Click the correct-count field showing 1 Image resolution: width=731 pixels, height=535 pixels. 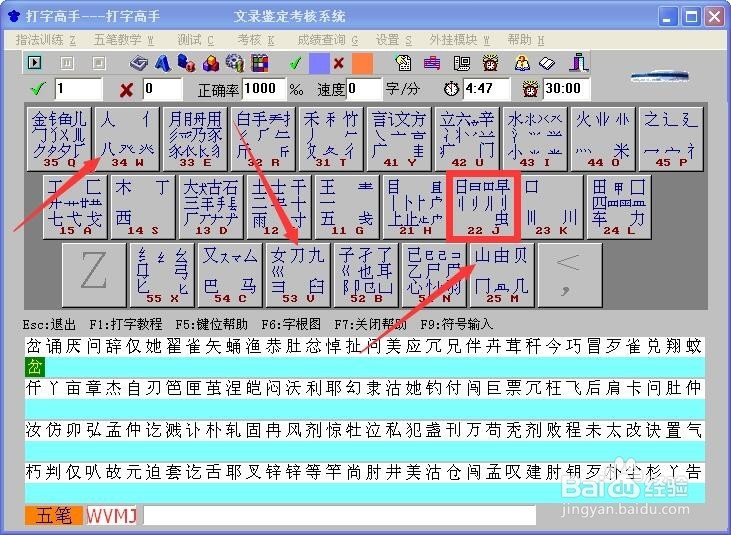click(78, 89)
